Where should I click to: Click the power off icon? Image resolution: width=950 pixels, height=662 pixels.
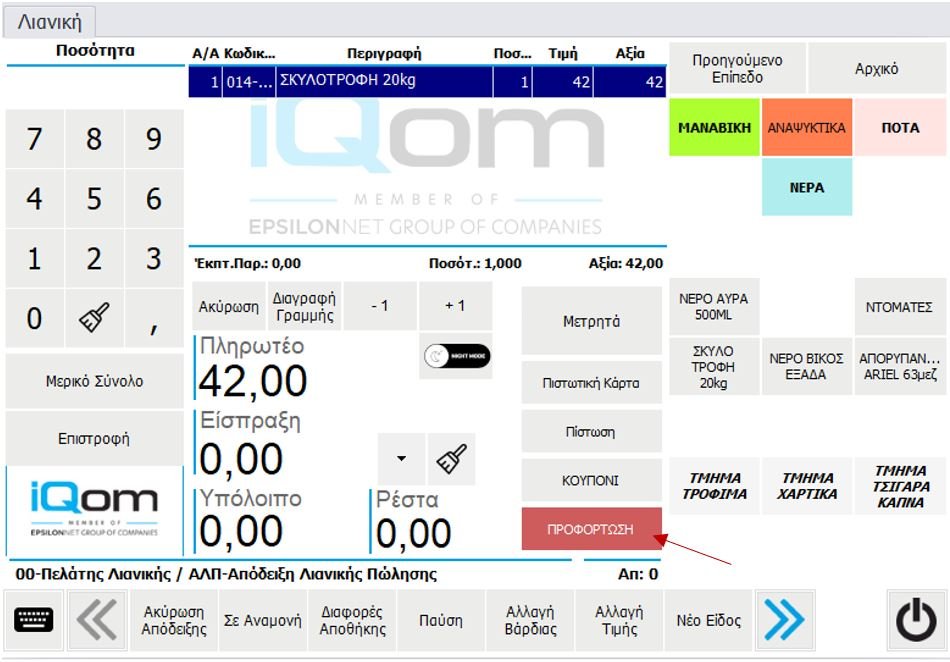coord(915,621)
